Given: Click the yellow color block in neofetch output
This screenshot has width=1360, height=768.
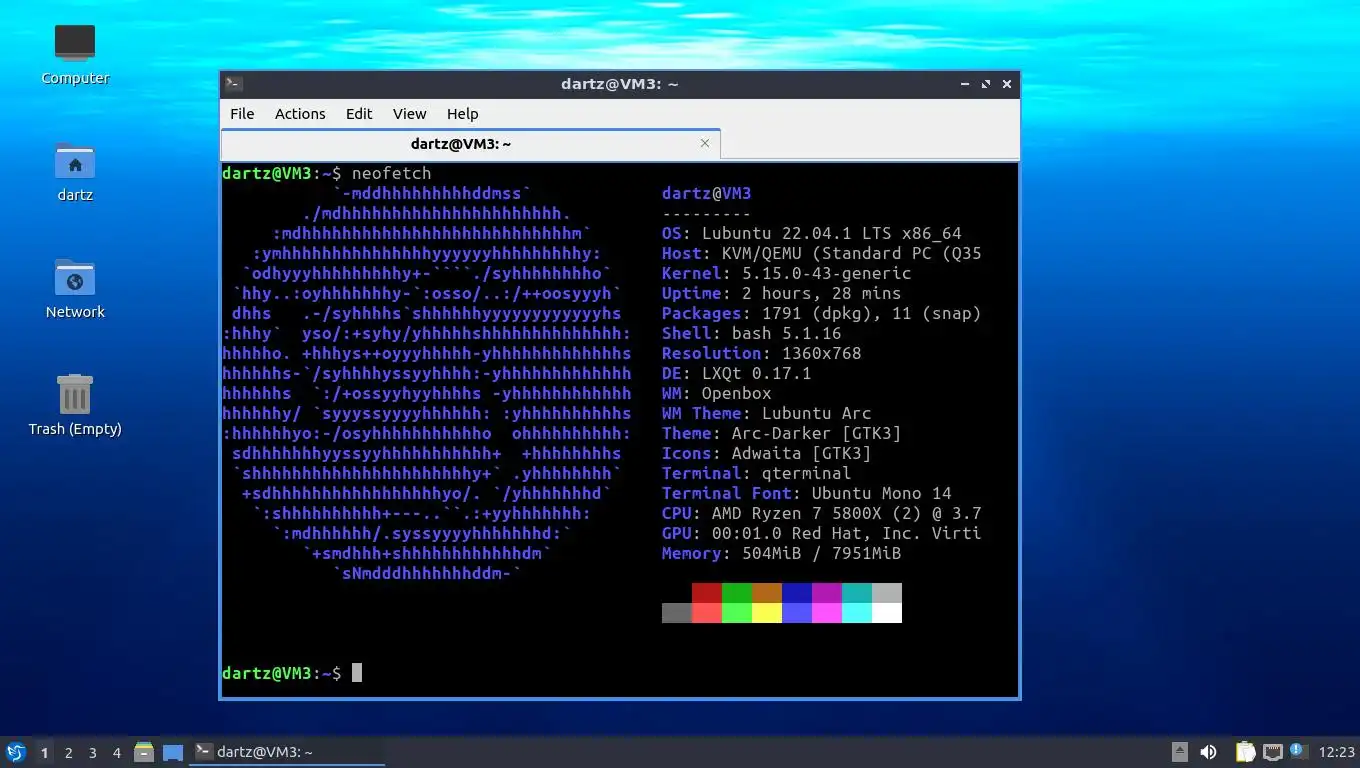Looking at the screenshot, I should click(x=767, y=613).
